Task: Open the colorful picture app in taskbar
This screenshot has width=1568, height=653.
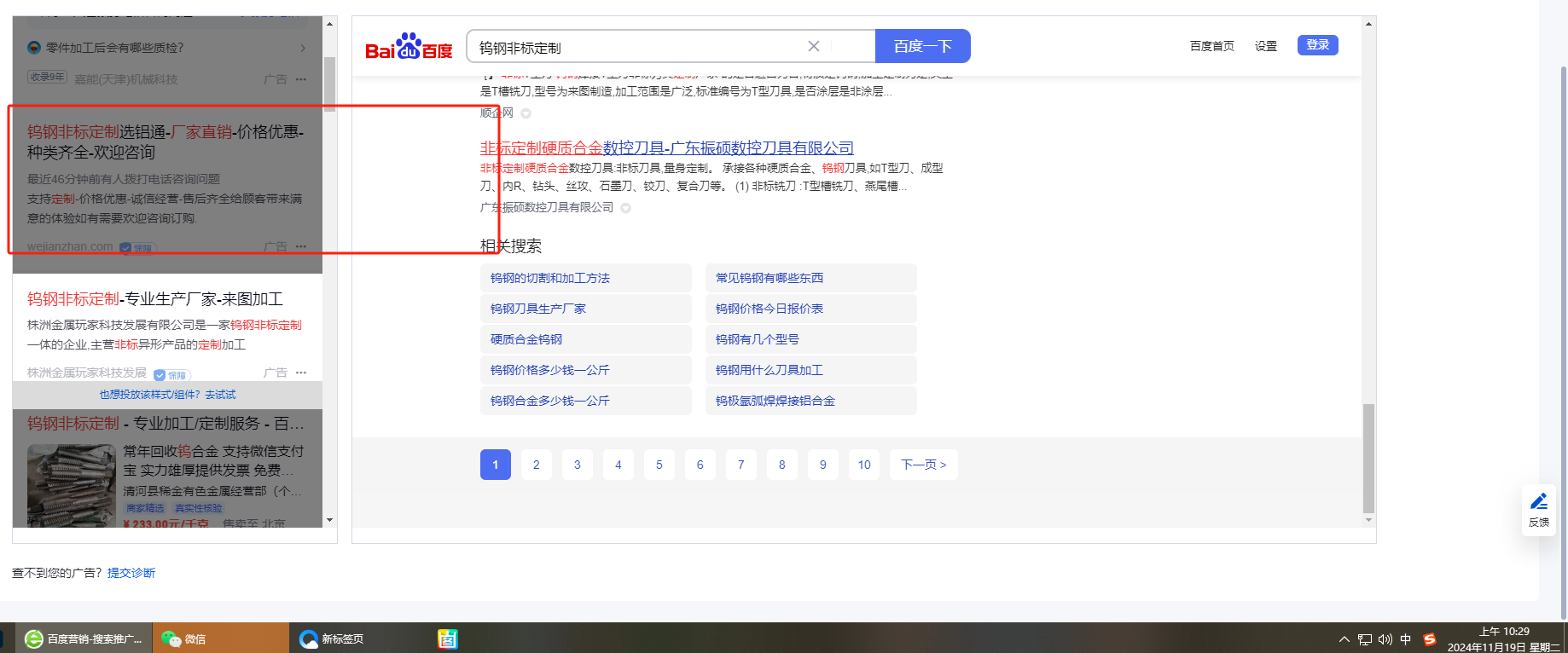Action: 448,639
